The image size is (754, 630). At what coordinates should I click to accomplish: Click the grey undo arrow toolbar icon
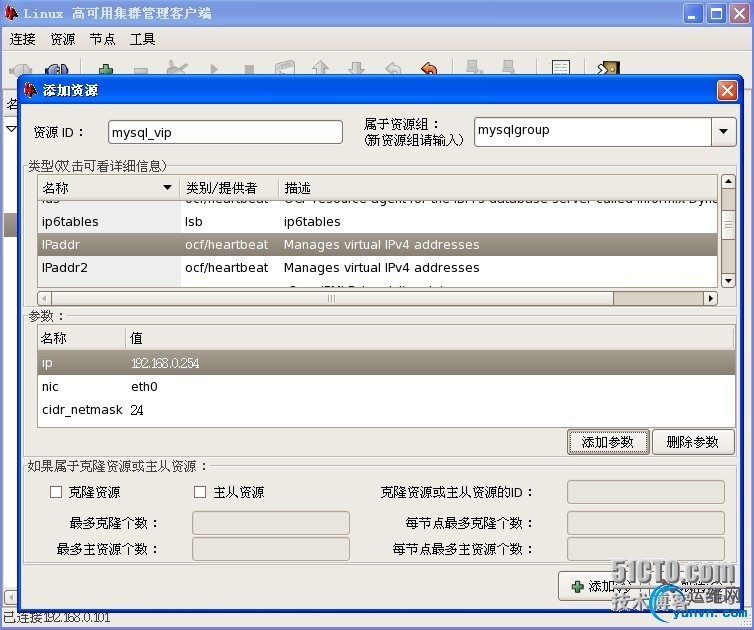[x=393, y=68]
